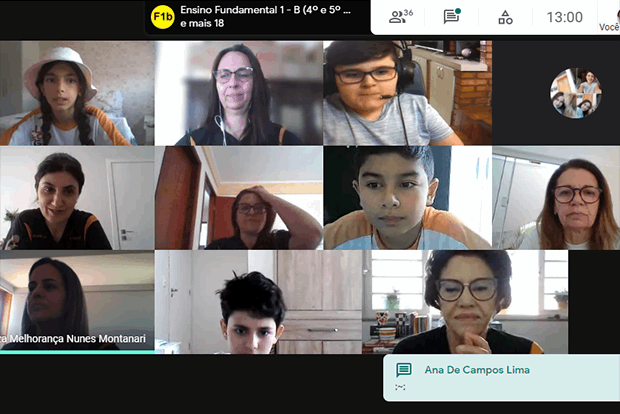Open the 'e mais 18' participants text
620x414 pixels.
point(202,23)
